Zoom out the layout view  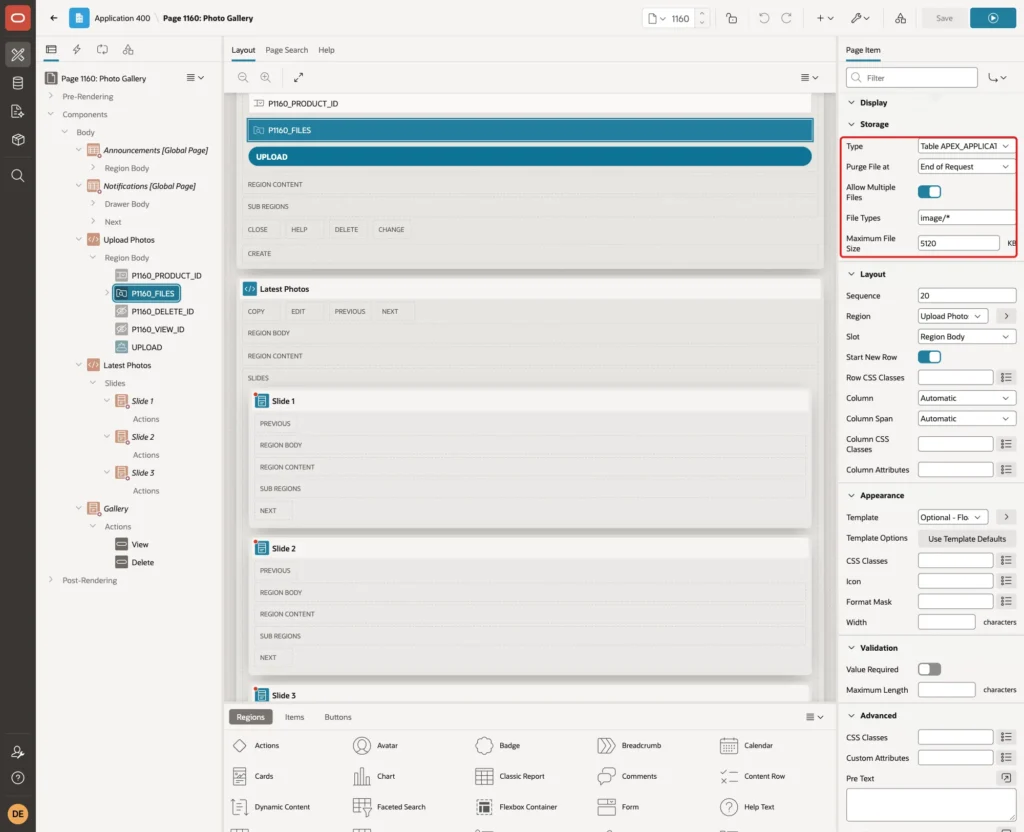(x=243, y=77)
